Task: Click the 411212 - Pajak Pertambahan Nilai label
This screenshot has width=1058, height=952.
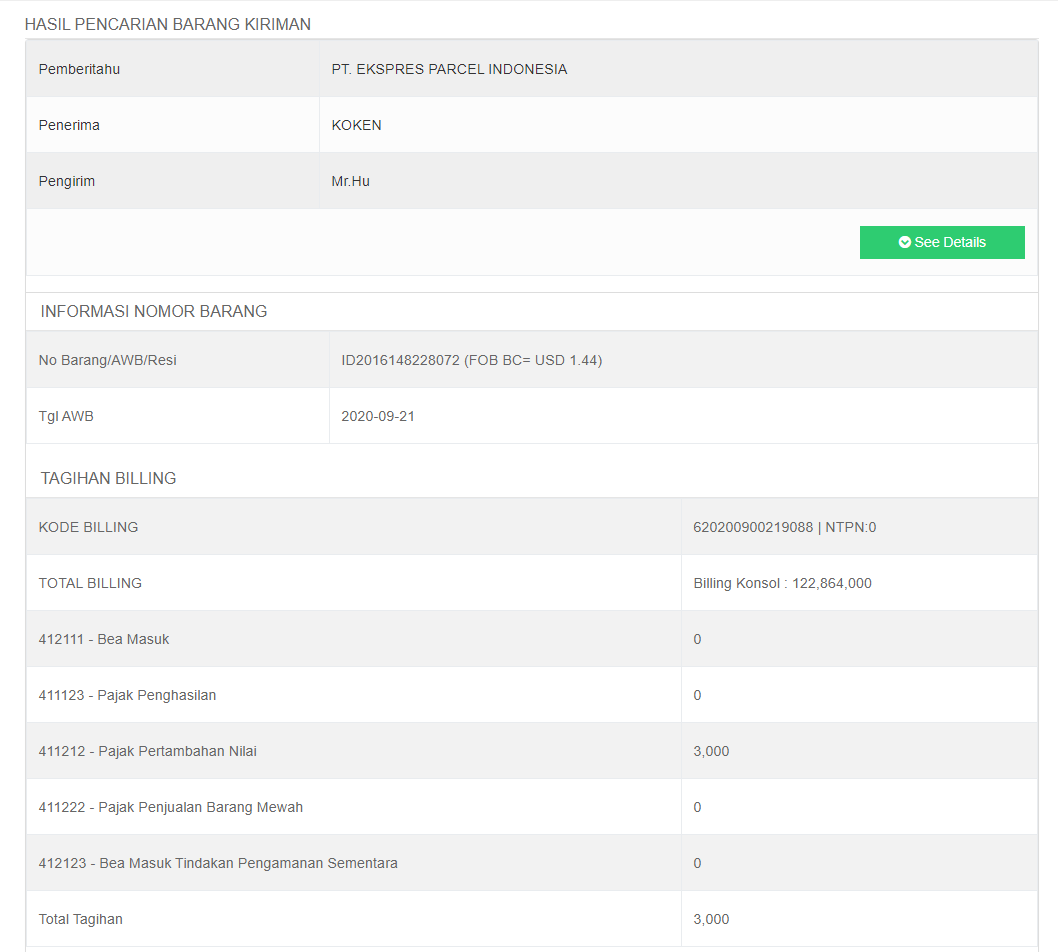Action: 148,752
